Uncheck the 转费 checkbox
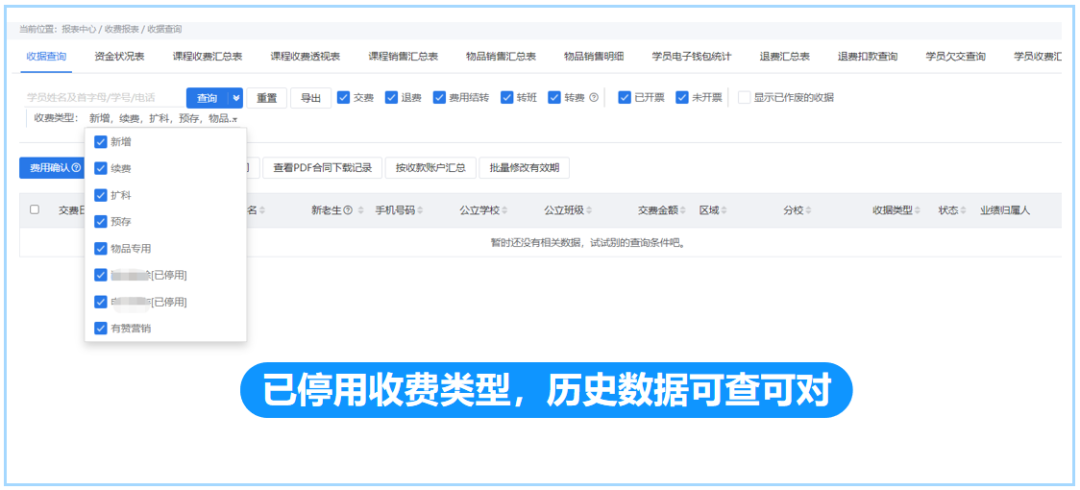This screenshot has height=490, width=1080. tap(554, 98)
